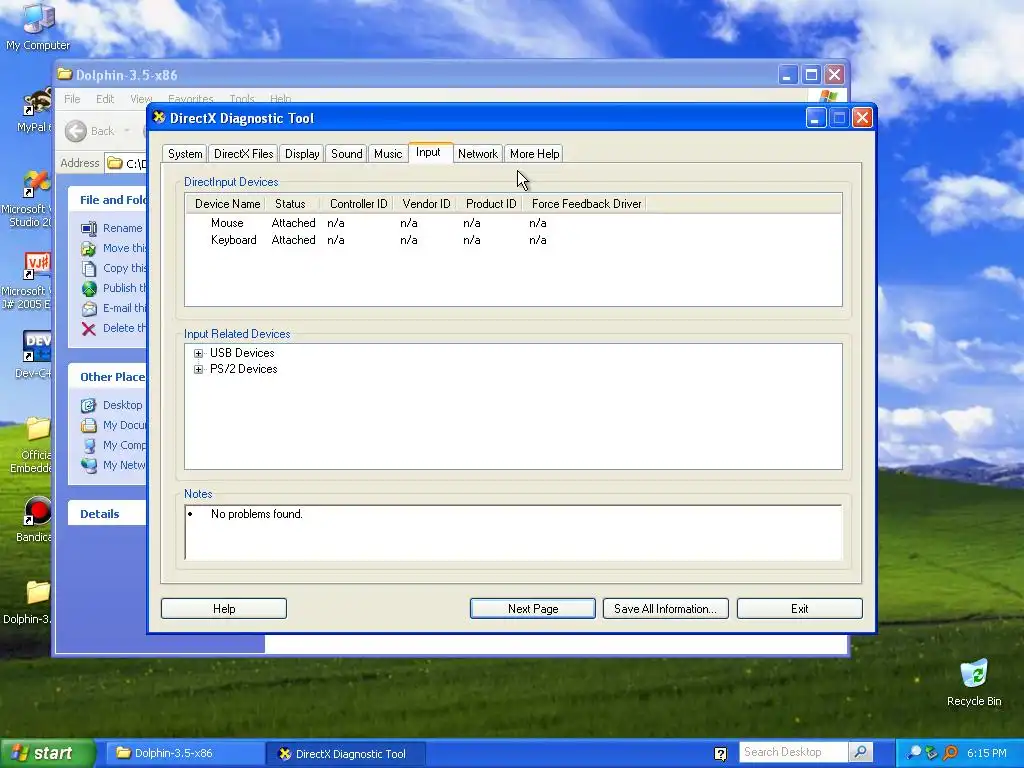Click the Back arrow in Dolphin-3.5-x86 window
1024x768 pixels.
[x=76, y=131]
